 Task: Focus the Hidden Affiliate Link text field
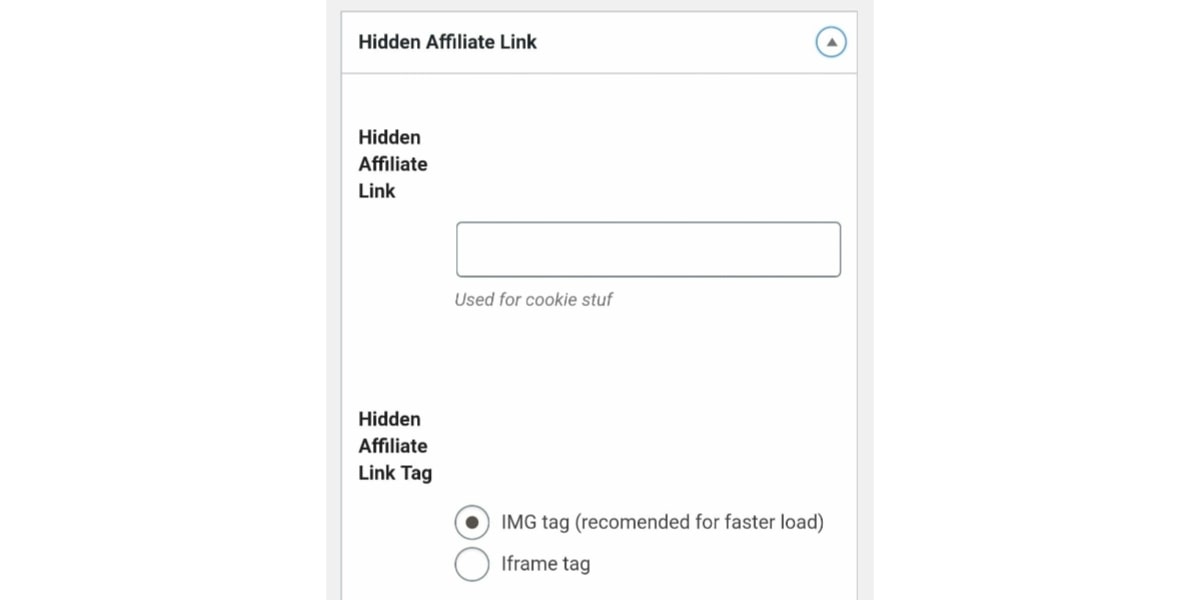pyautogui.click(x=648, y=250)
